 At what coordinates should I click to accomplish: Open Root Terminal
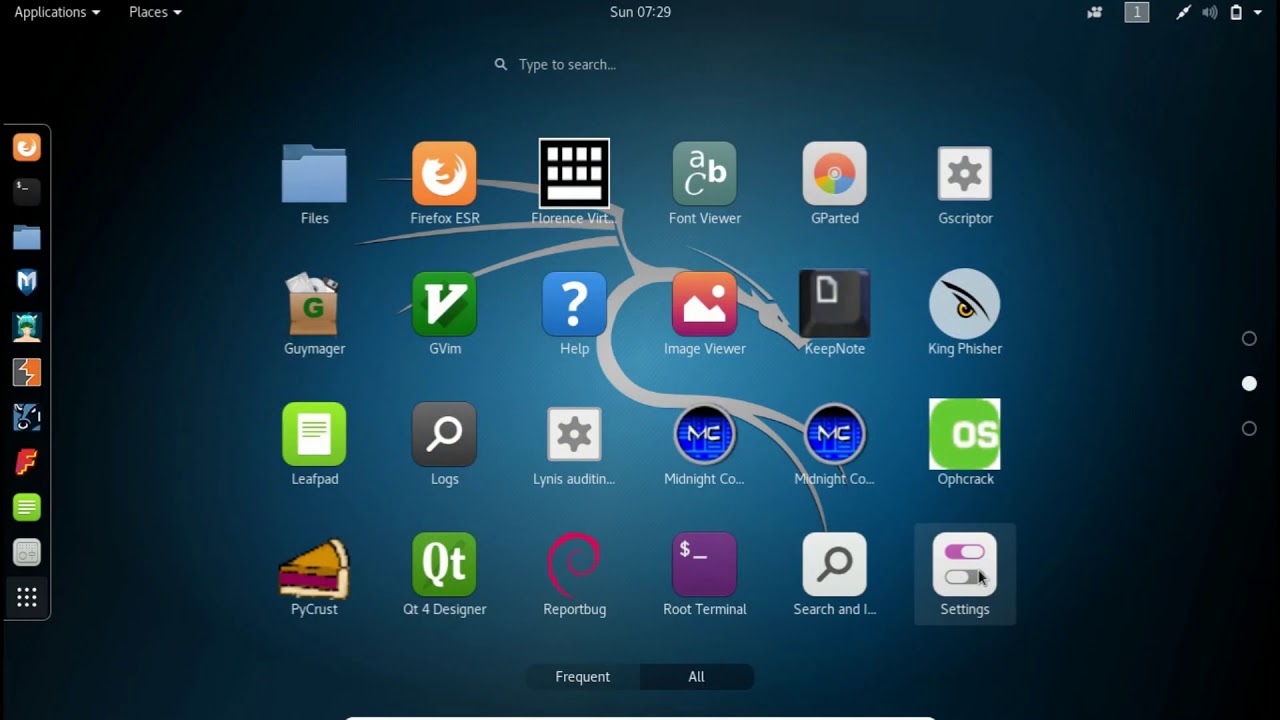[x=704, y=574]
